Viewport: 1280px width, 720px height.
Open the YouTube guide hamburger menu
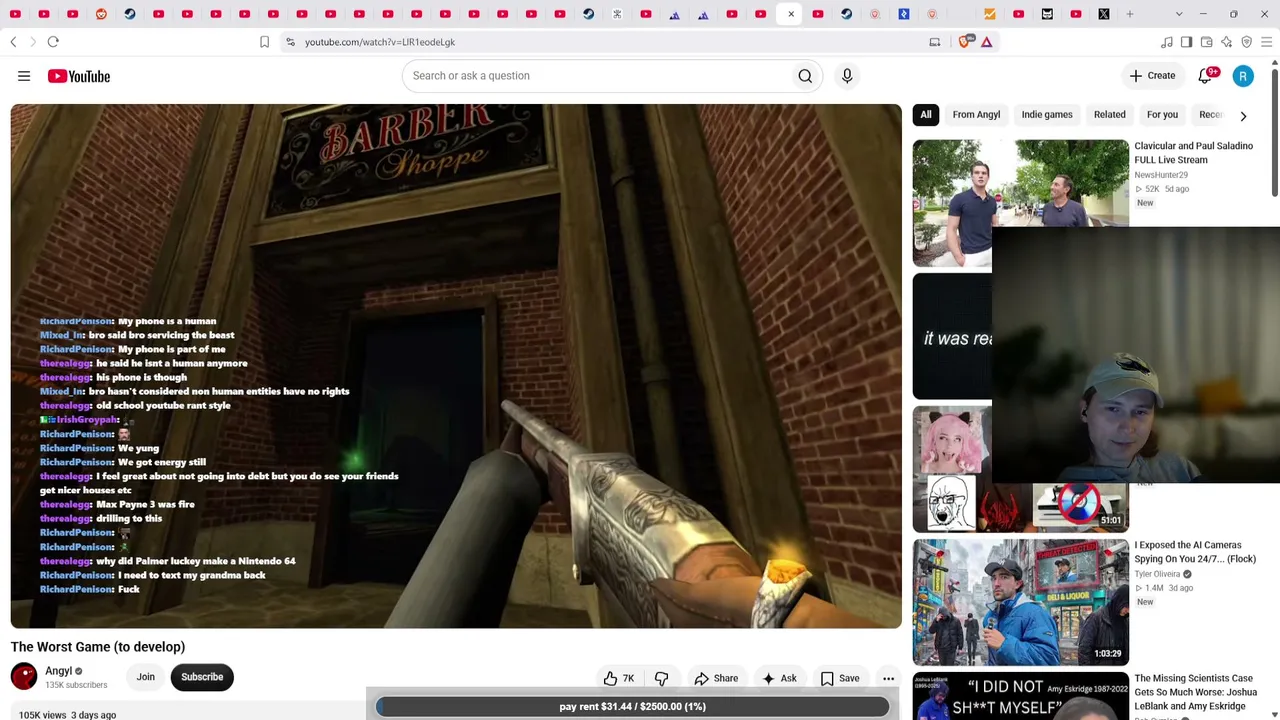[x=24, y=76]
